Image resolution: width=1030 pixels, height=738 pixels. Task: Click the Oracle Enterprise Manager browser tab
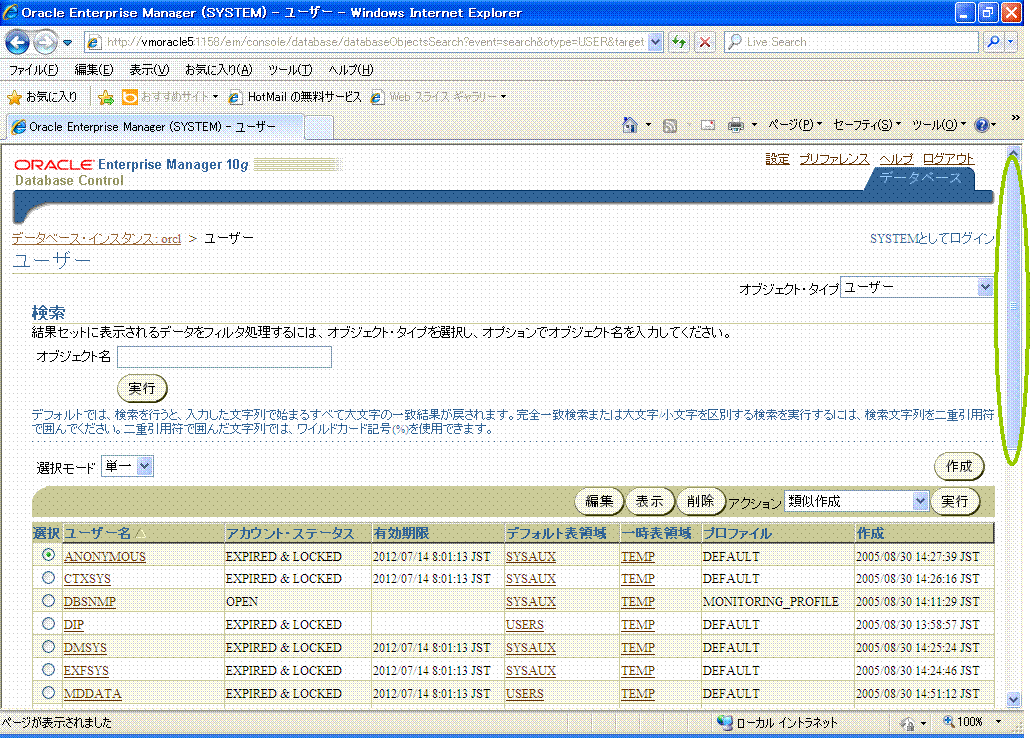[x=154, y=127]
